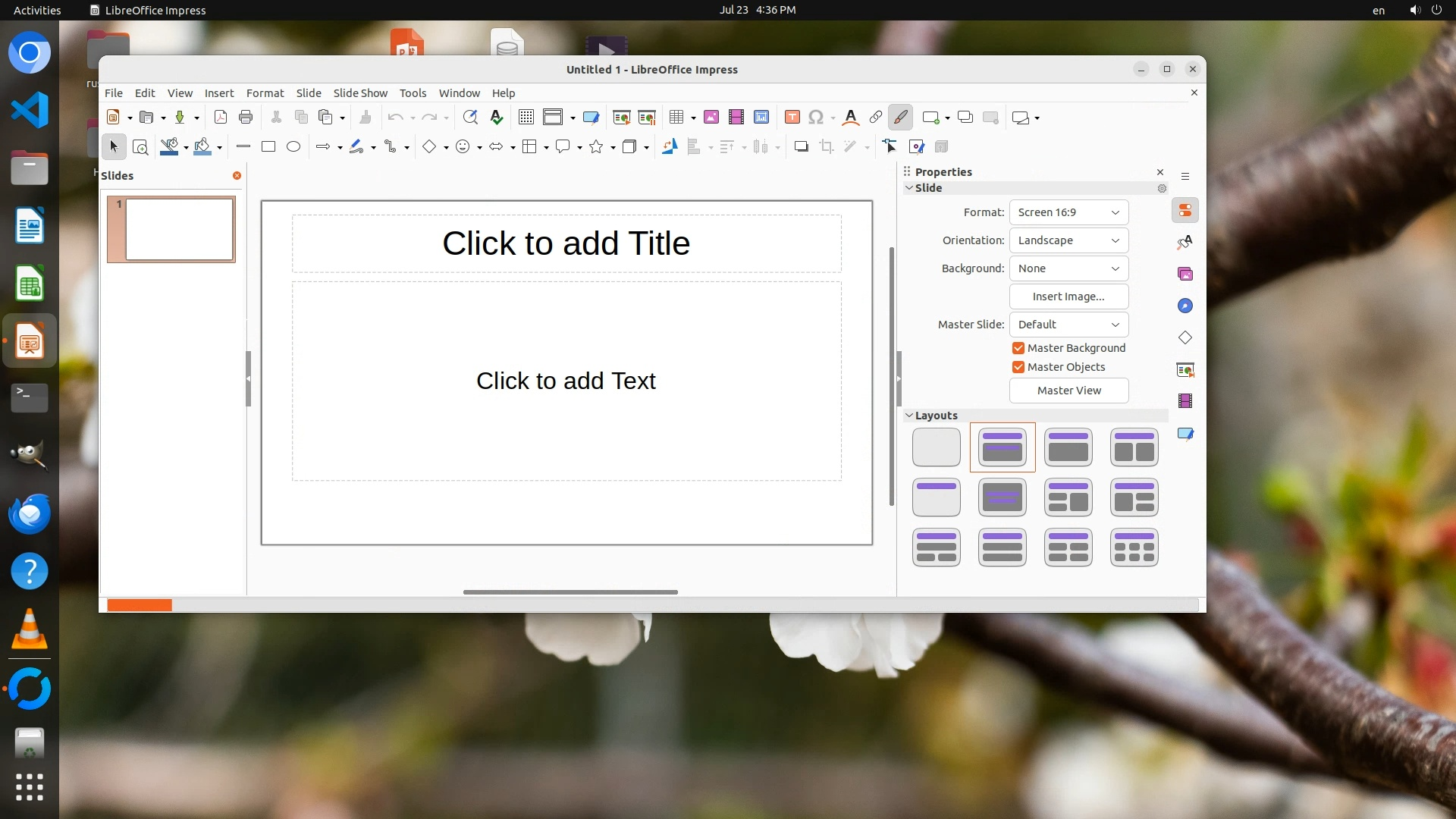Click the Insert Image... button

(1068, 297)
